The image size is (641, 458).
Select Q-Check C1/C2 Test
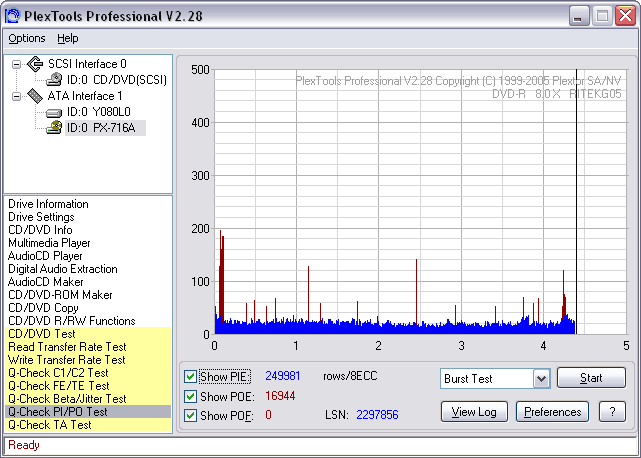pyautogui.click(x=88, y=373)
